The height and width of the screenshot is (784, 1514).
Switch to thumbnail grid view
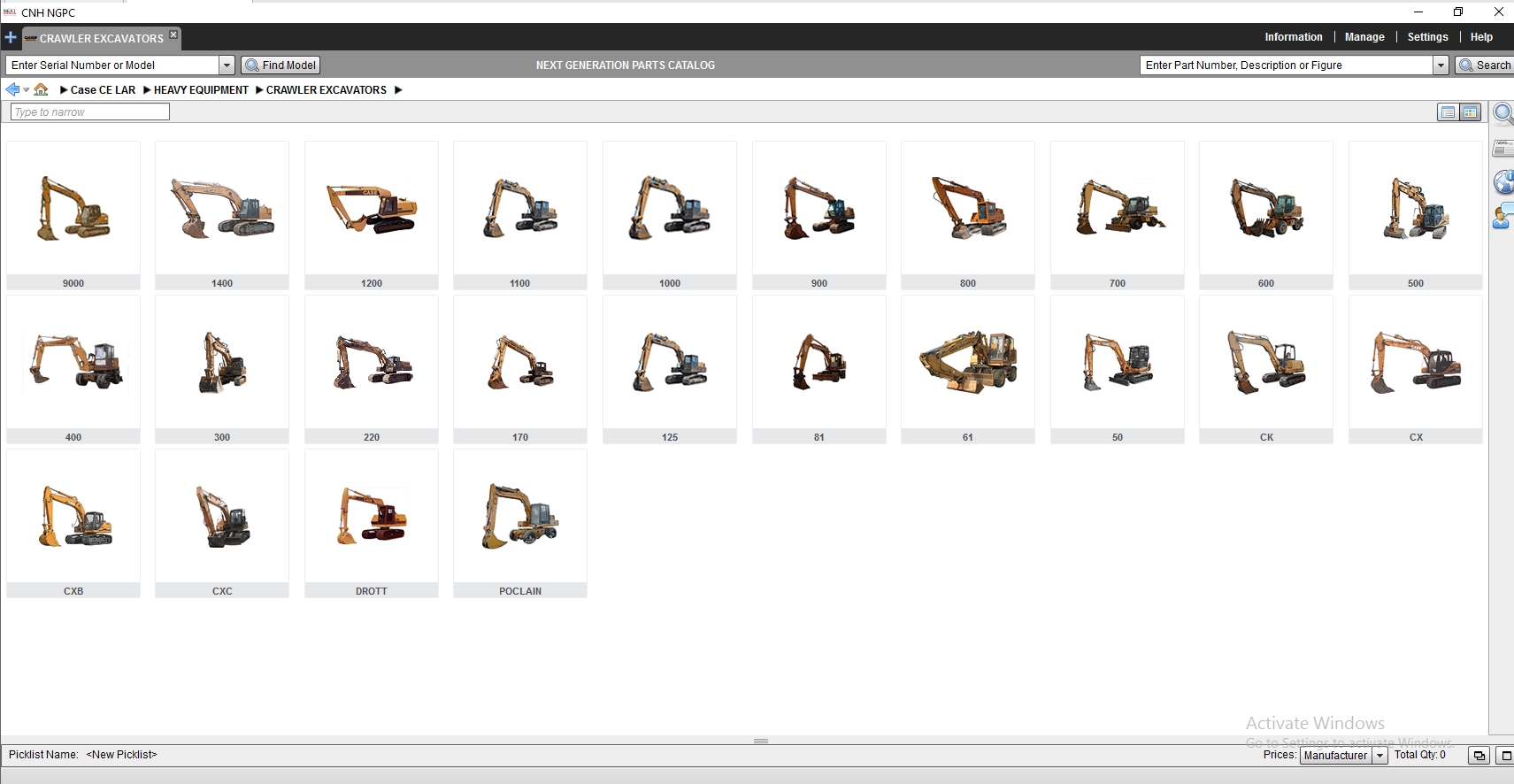pos(1470,112)
